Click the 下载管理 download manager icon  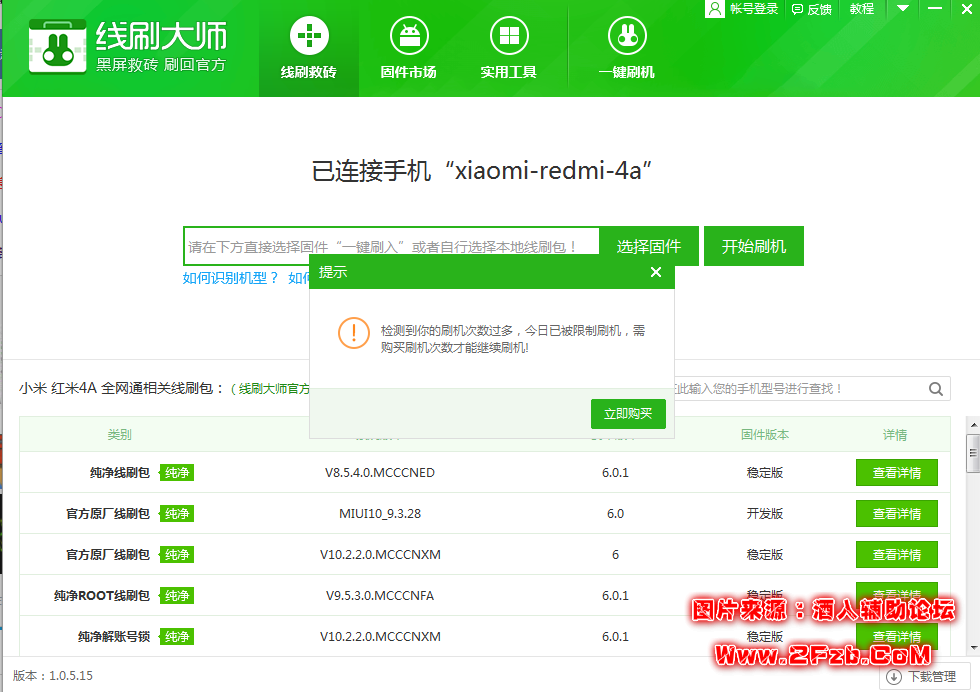pos(893,677)
